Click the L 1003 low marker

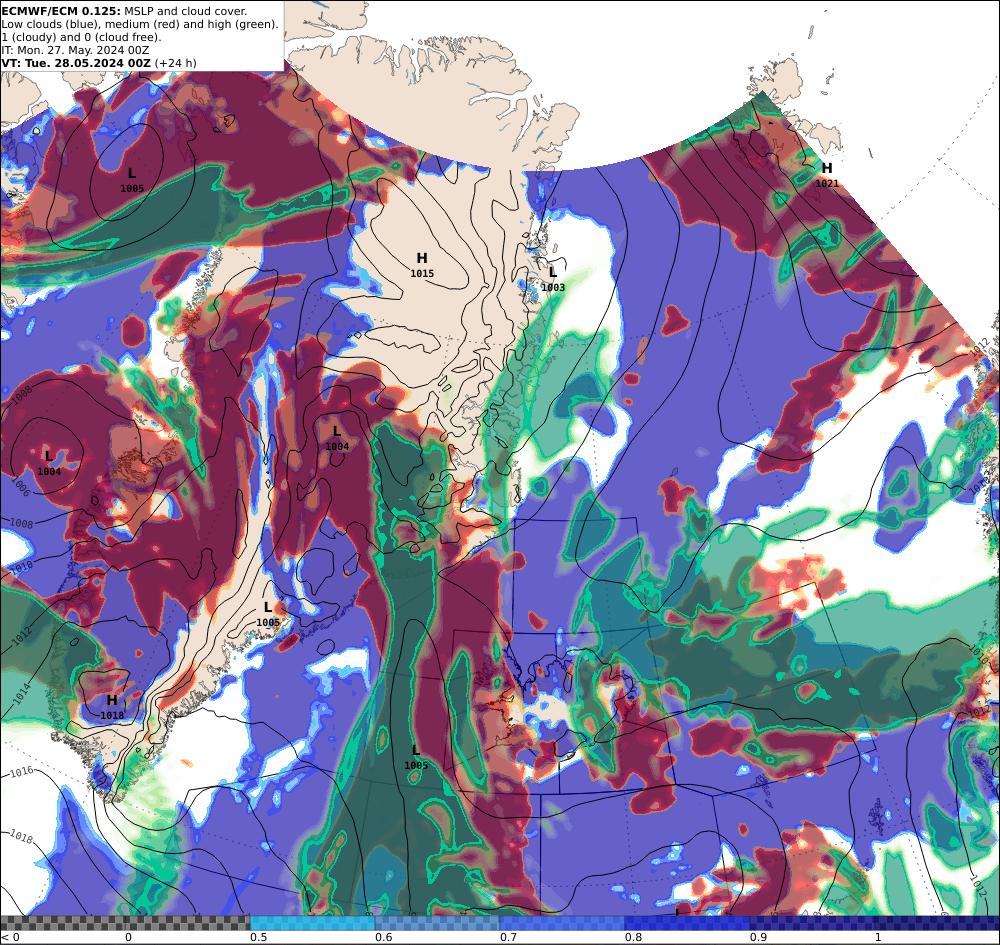click(553, 279)
